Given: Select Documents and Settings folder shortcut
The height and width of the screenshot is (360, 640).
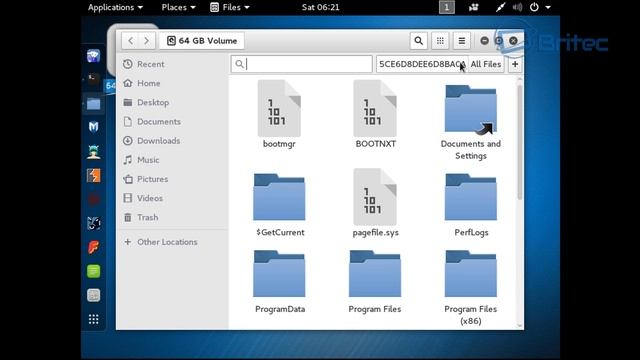Looking at the screenshot, I should point(471,109).
